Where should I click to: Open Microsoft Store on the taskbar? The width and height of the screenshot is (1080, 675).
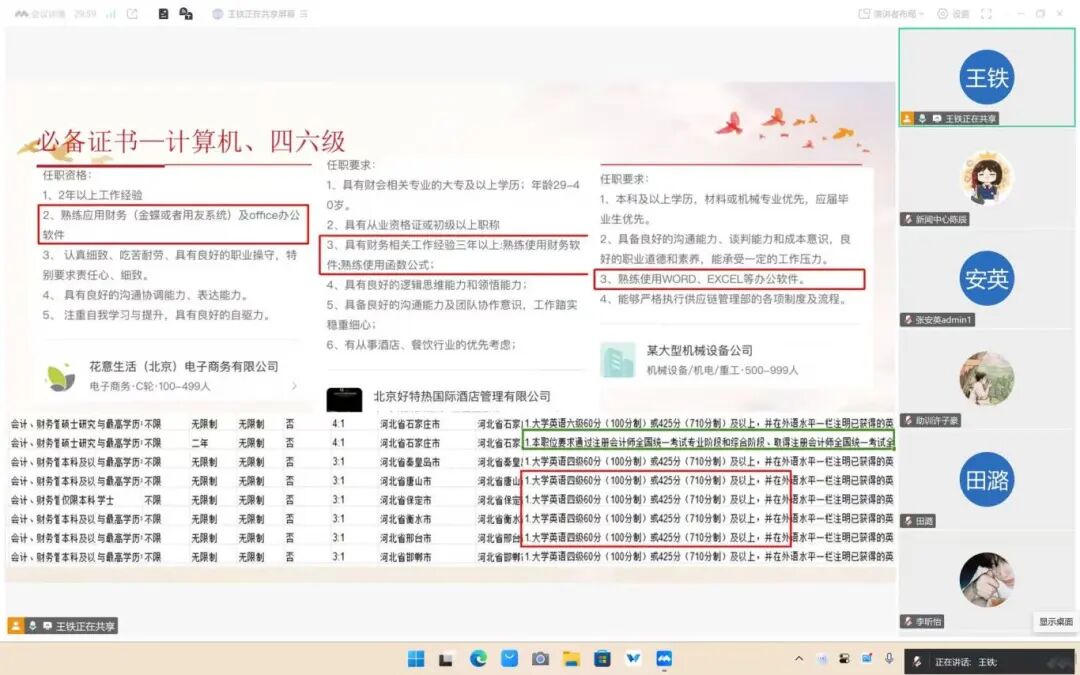click(x=602, y=659)
